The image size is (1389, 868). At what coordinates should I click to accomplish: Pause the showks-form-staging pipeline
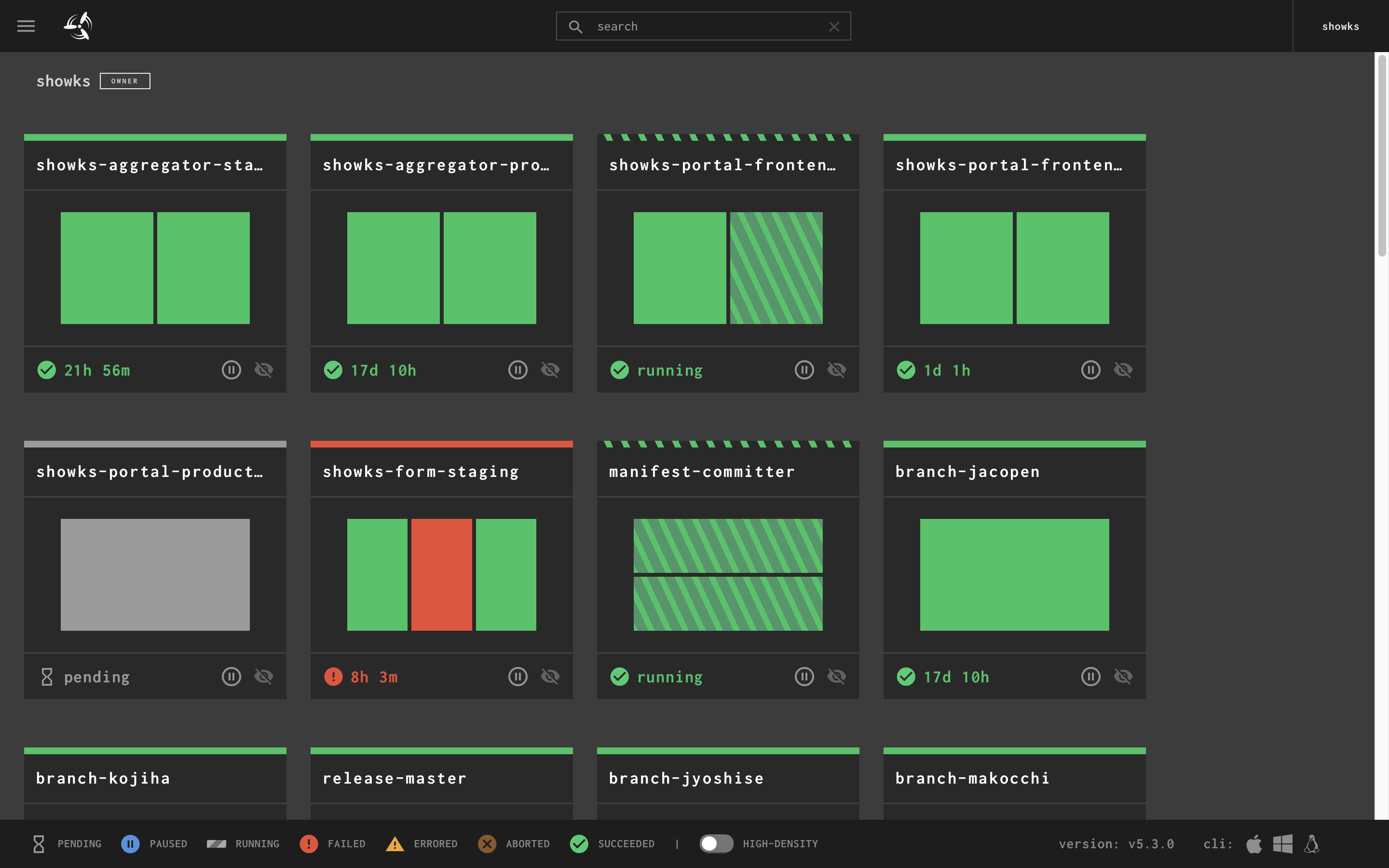[x=517, y=676]
